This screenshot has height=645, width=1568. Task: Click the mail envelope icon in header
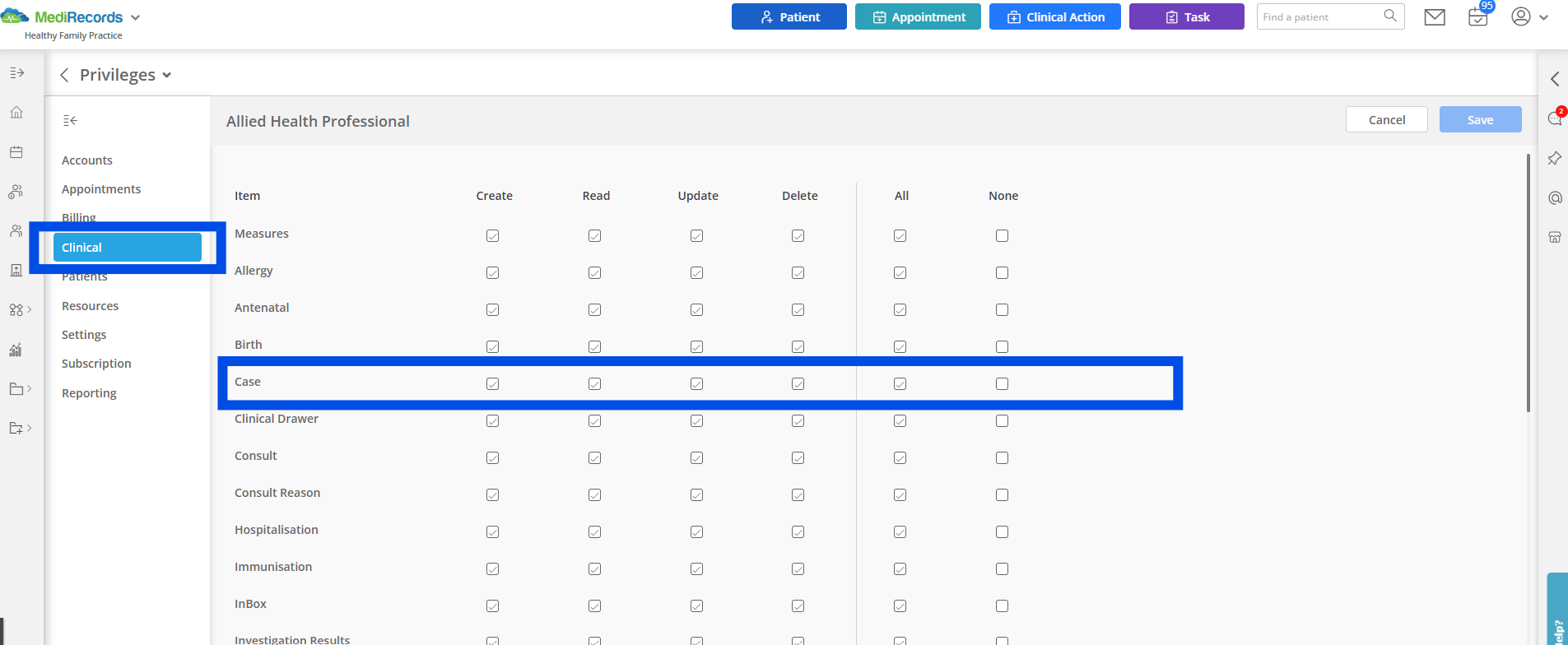point(1435,17)
